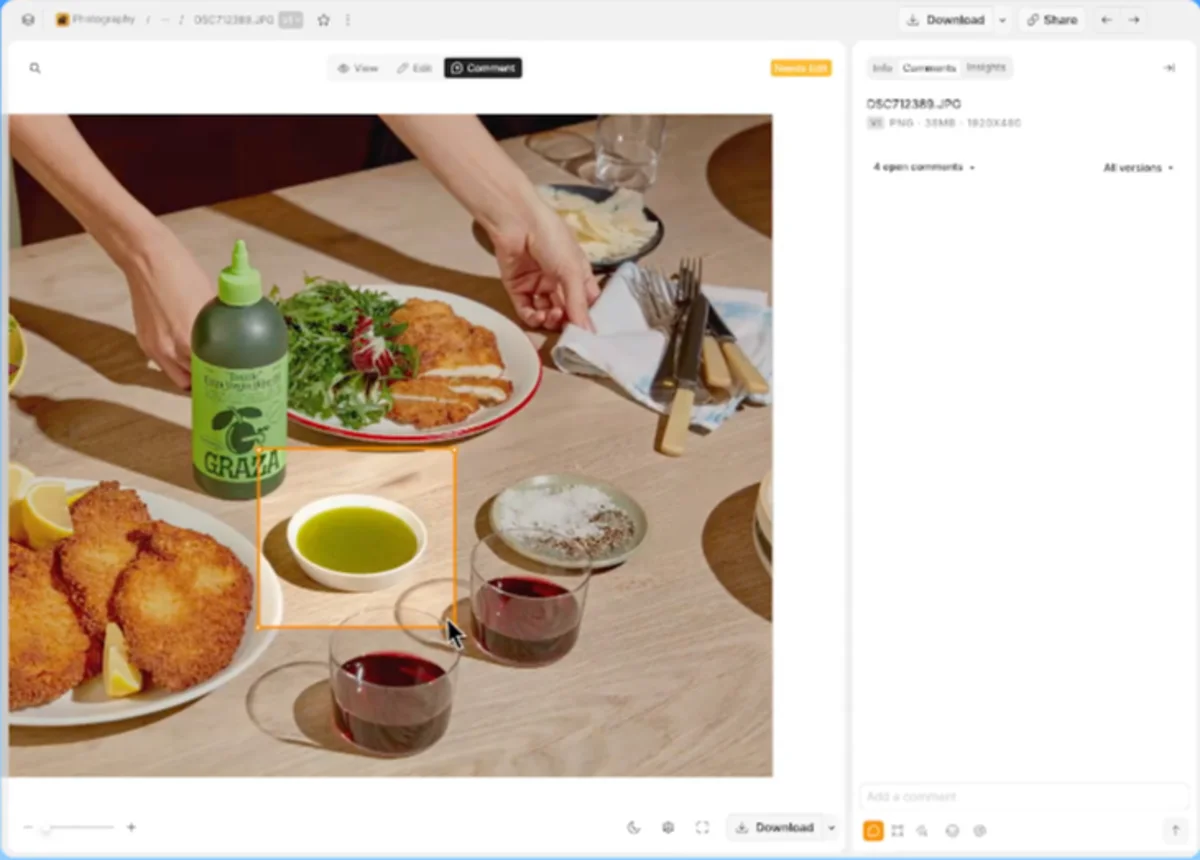Image resolution: width=1200 pixels, height=860 pixels.
Task: Open the Info tab in the side panel
Action: 881,68
